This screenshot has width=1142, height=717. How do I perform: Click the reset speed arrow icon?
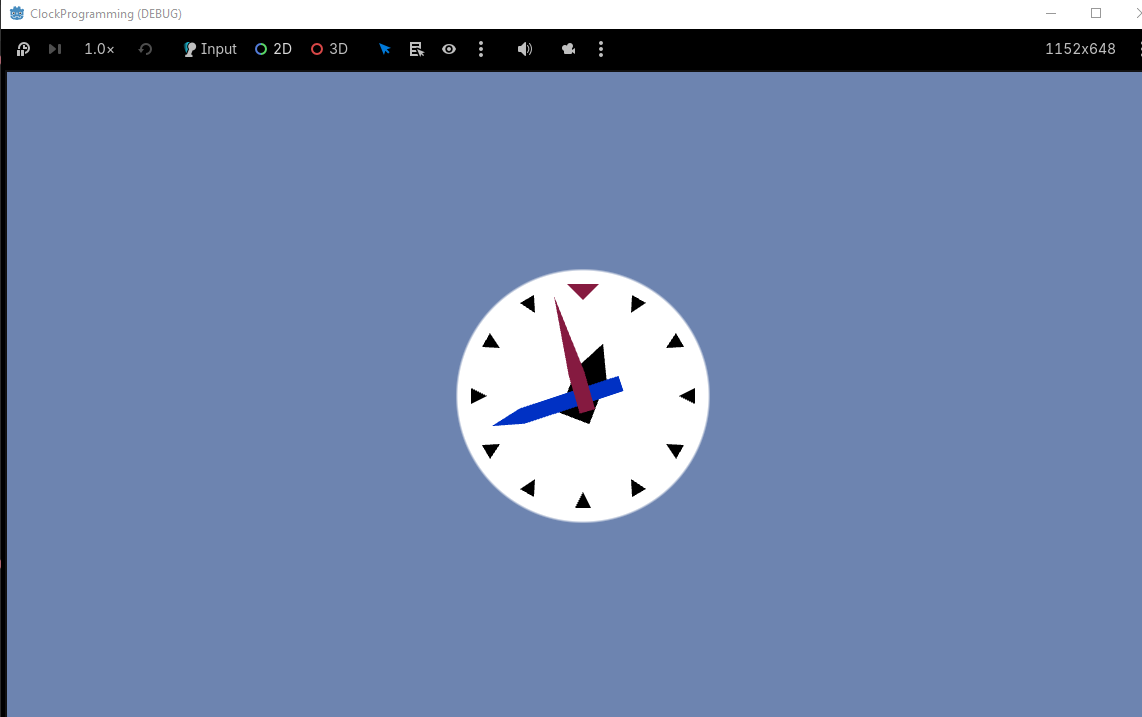coord(145,49)
